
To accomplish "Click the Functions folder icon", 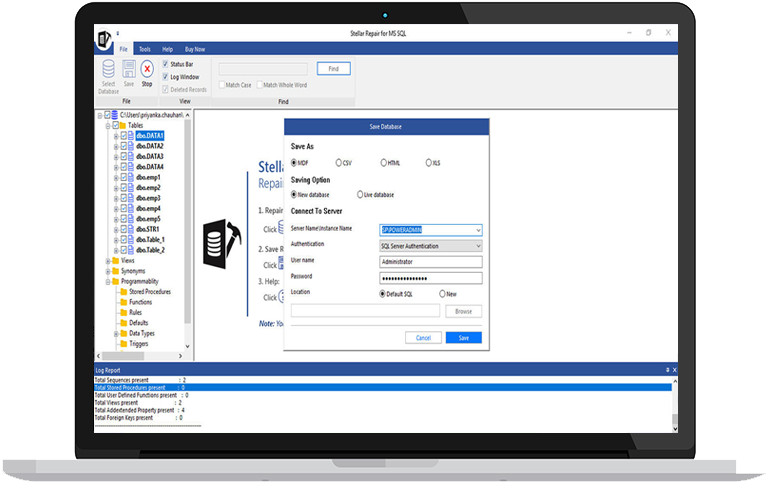I will click(x=124, y=302).
